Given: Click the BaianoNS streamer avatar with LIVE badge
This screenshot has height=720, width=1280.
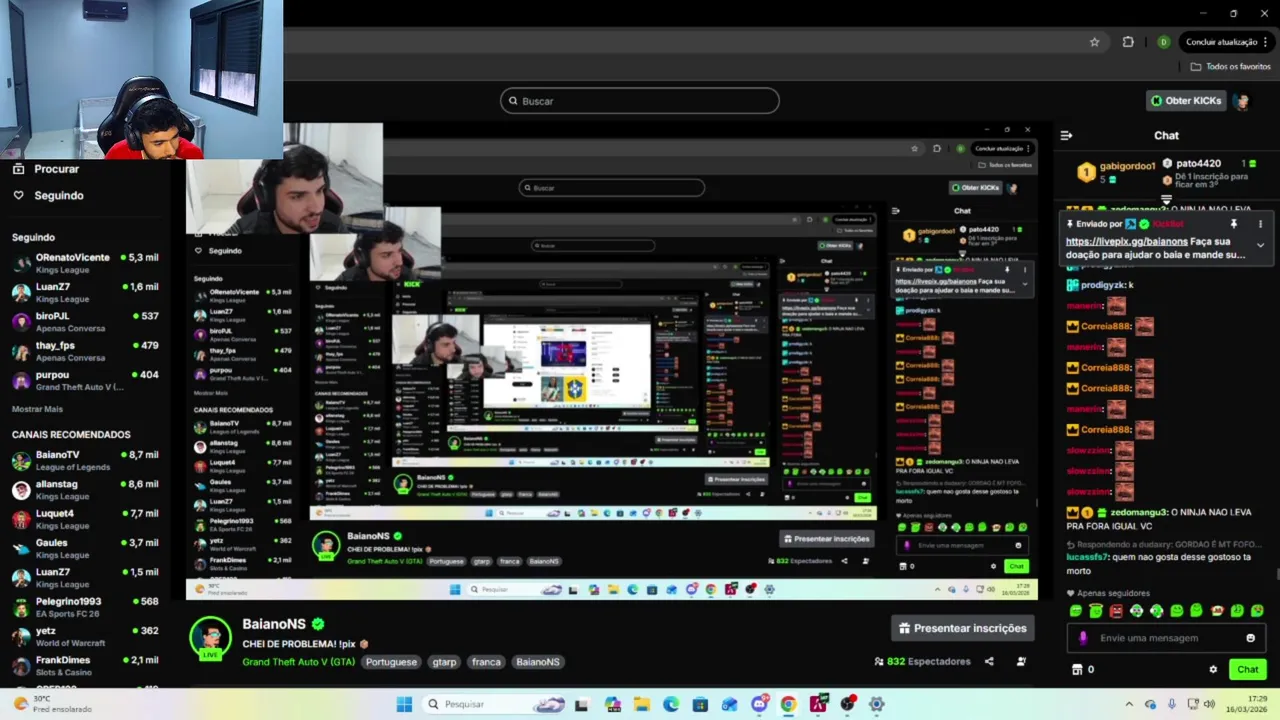Looking at the screenshot, I should click(x=210, y=639).
